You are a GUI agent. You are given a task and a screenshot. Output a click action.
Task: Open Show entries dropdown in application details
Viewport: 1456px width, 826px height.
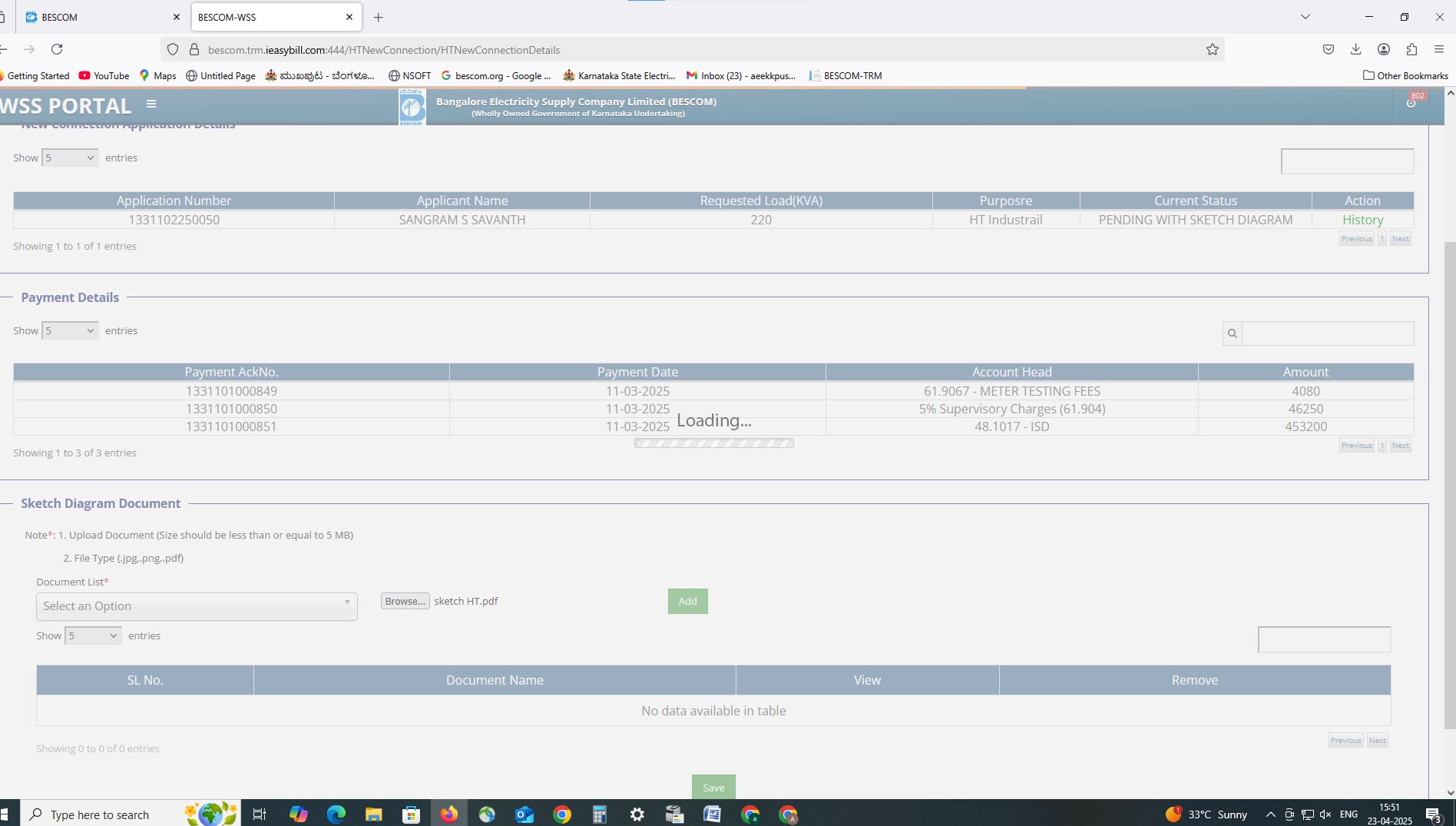[x=70, y=158]
